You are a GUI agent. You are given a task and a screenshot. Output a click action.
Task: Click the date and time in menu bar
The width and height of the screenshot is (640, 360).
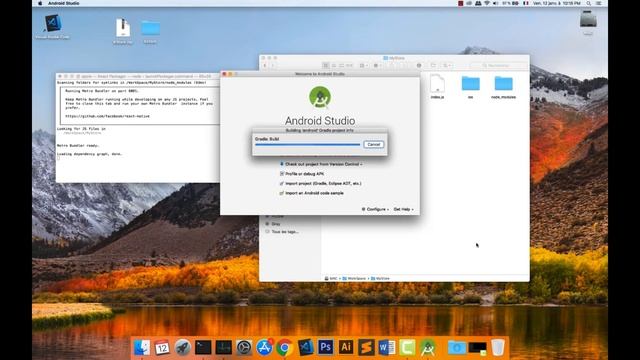click(x=556, y=3)
